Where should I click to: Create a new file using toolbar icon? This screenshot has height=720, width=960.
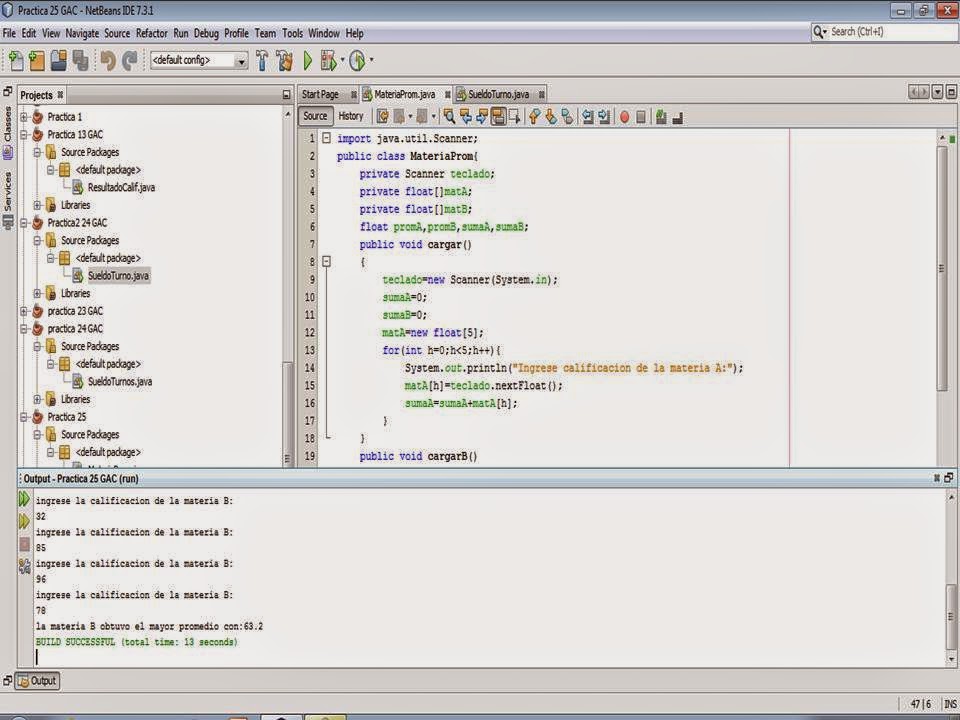coord(18,61)
